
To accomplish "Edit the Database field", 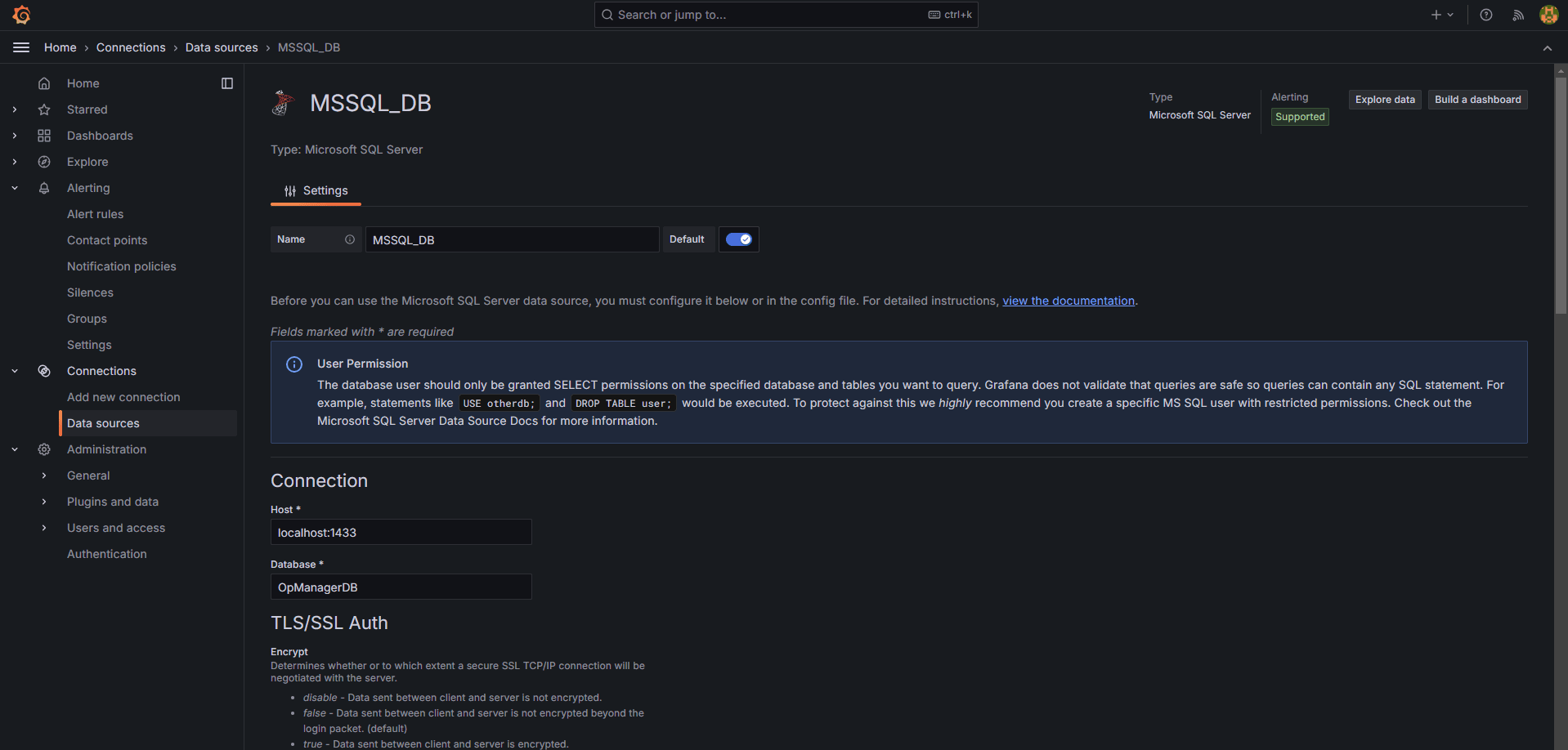I will (401, 587).
